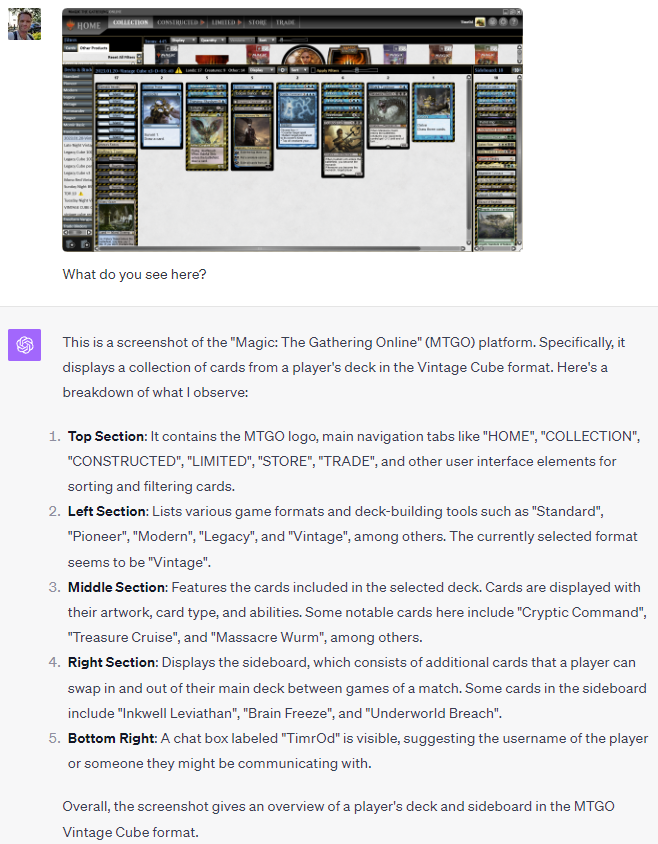Switch to the COLLECTION tab
The image size is (658, 844).
(x=130, y=22)
